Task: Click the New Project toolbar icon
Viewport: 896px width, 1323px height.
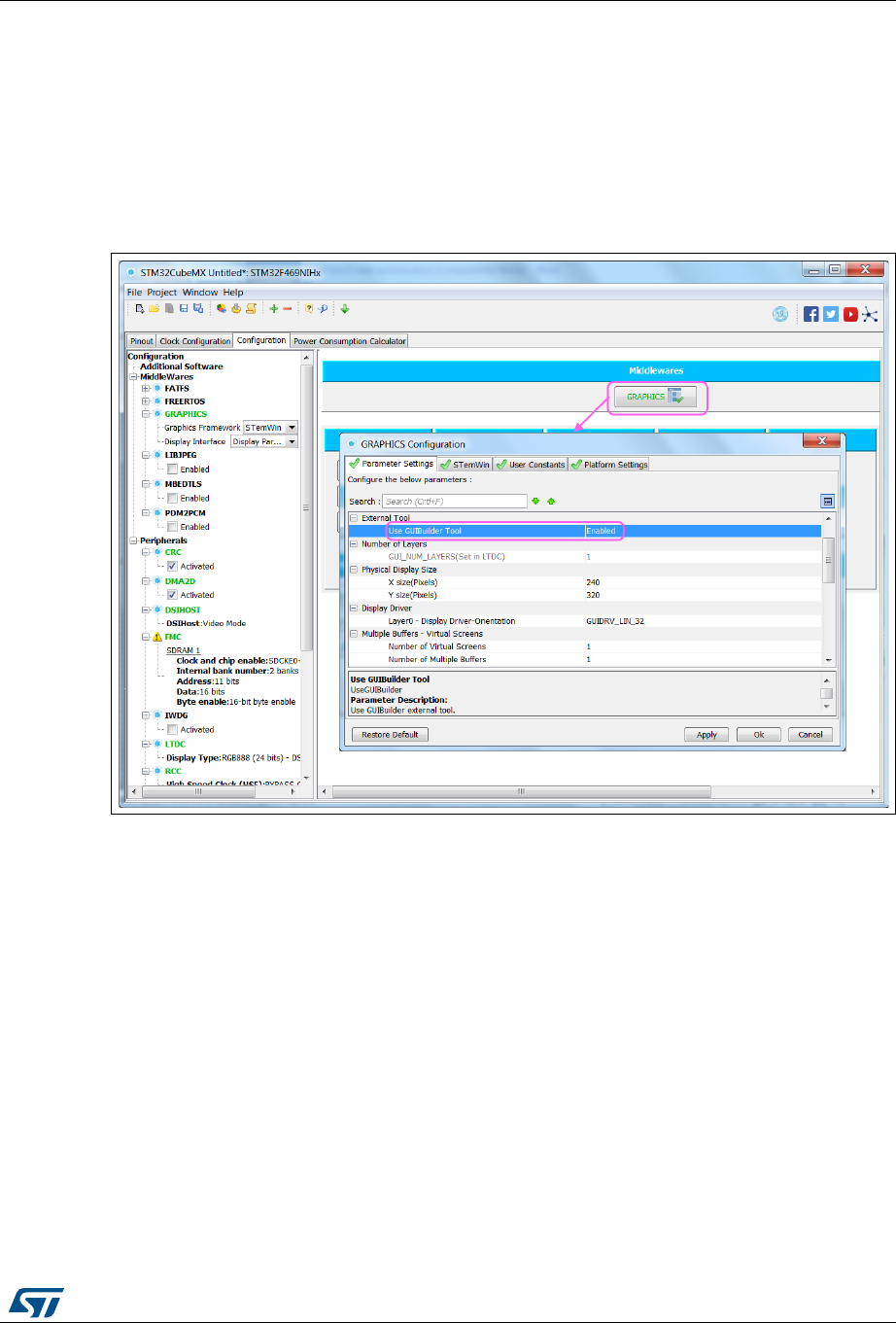Action: [140, 308]
